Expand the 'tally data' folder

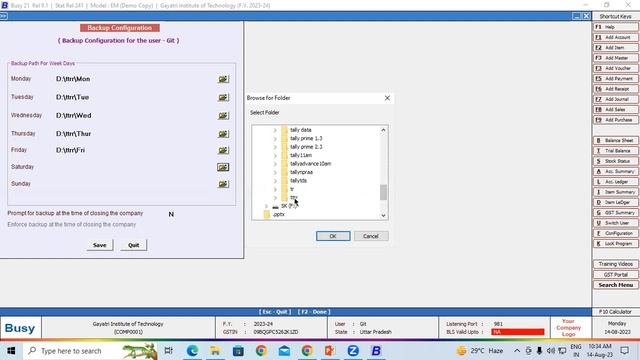pyautogui.click(x=275, y=130)
